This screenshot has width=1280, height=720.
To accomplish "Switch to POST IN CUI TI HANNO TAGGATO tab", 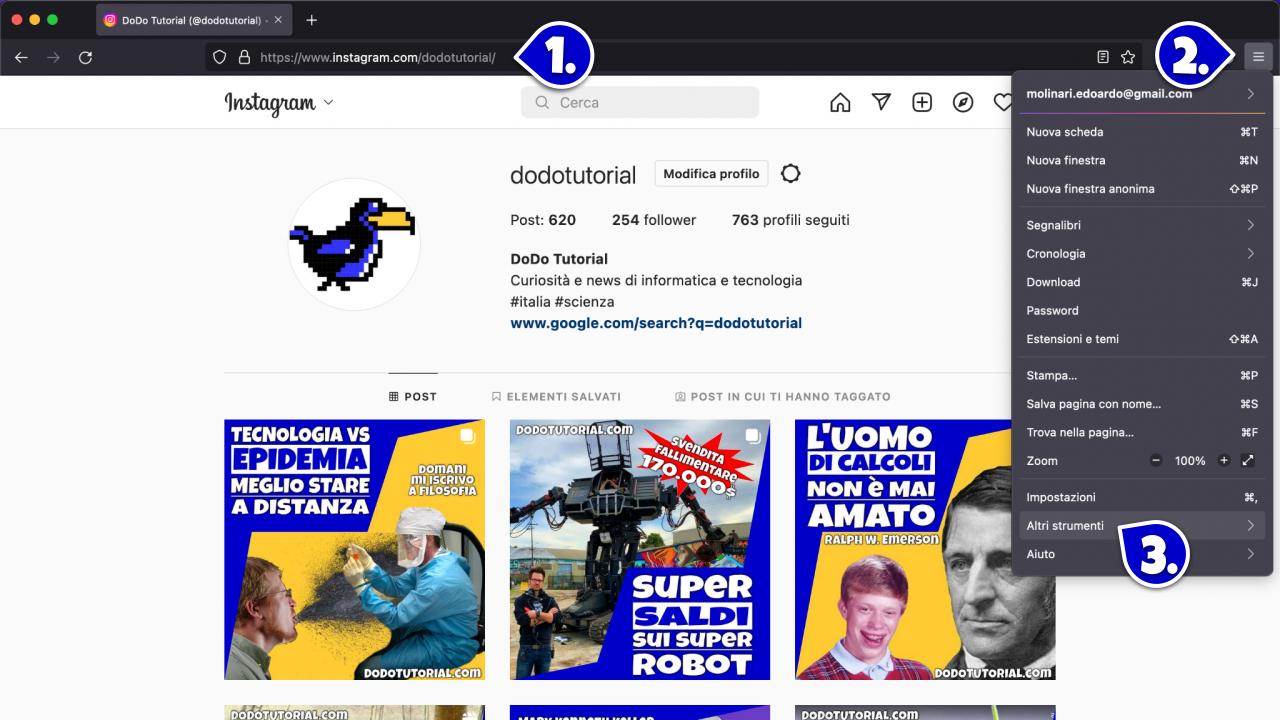I will (783, 396).
